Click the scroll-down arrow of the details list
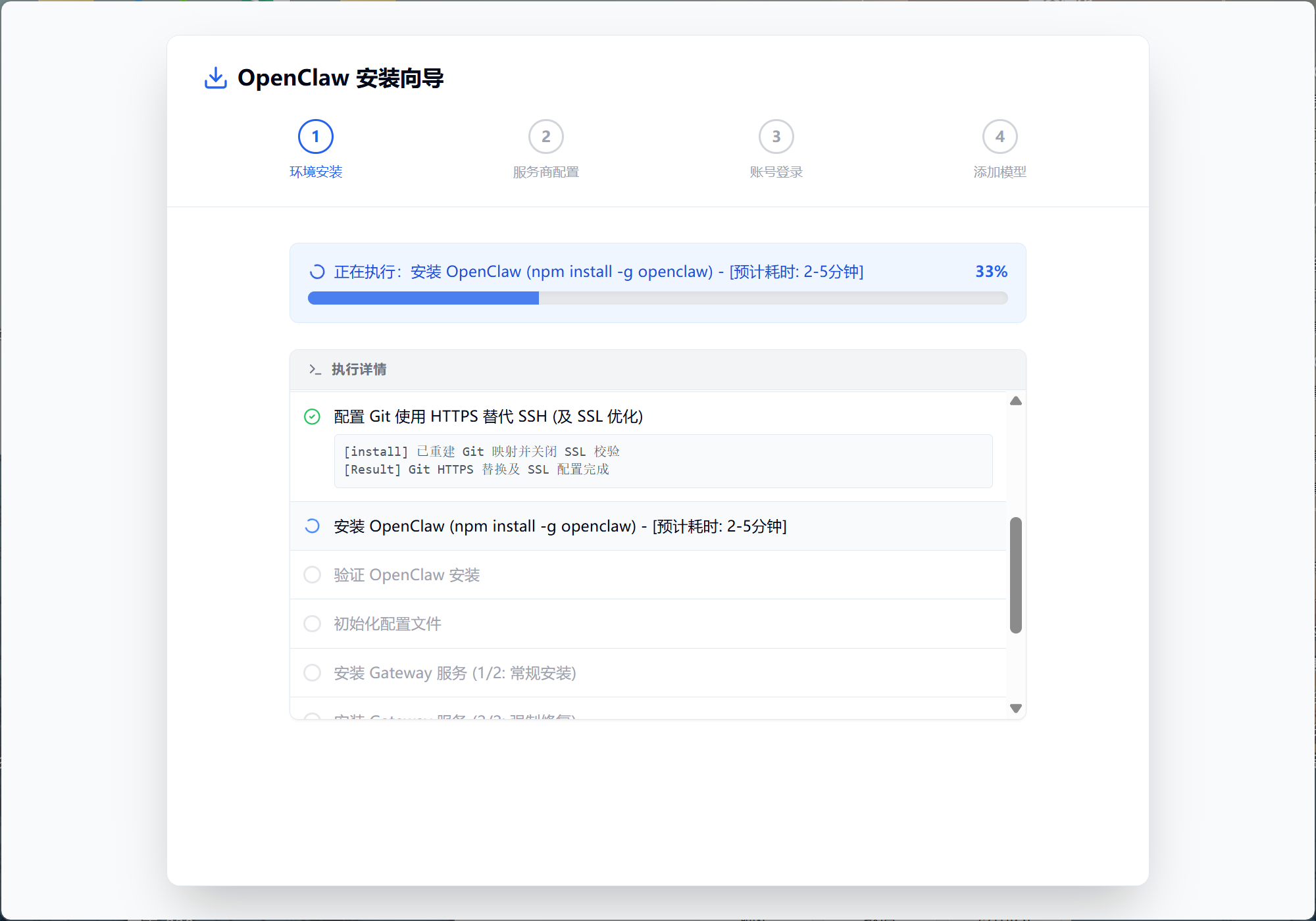The width and height of the screenshot is (1316, 921). [x=1015, y=709]
